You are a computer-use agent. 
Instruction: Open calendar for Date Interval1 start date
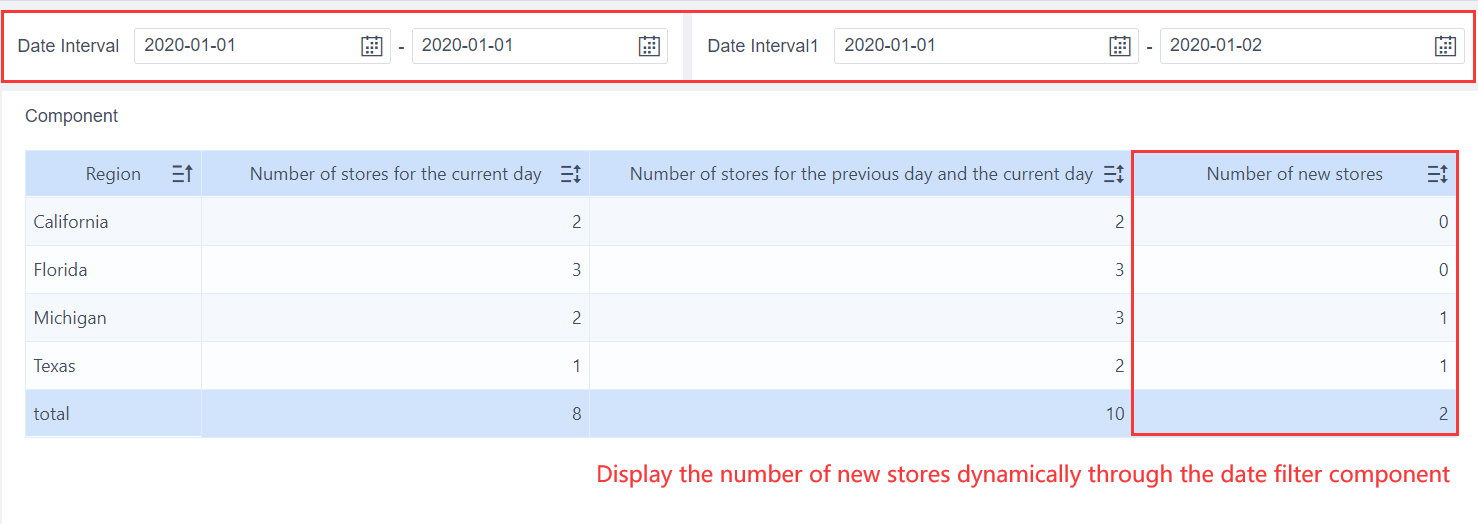(x=1120, y=46)
